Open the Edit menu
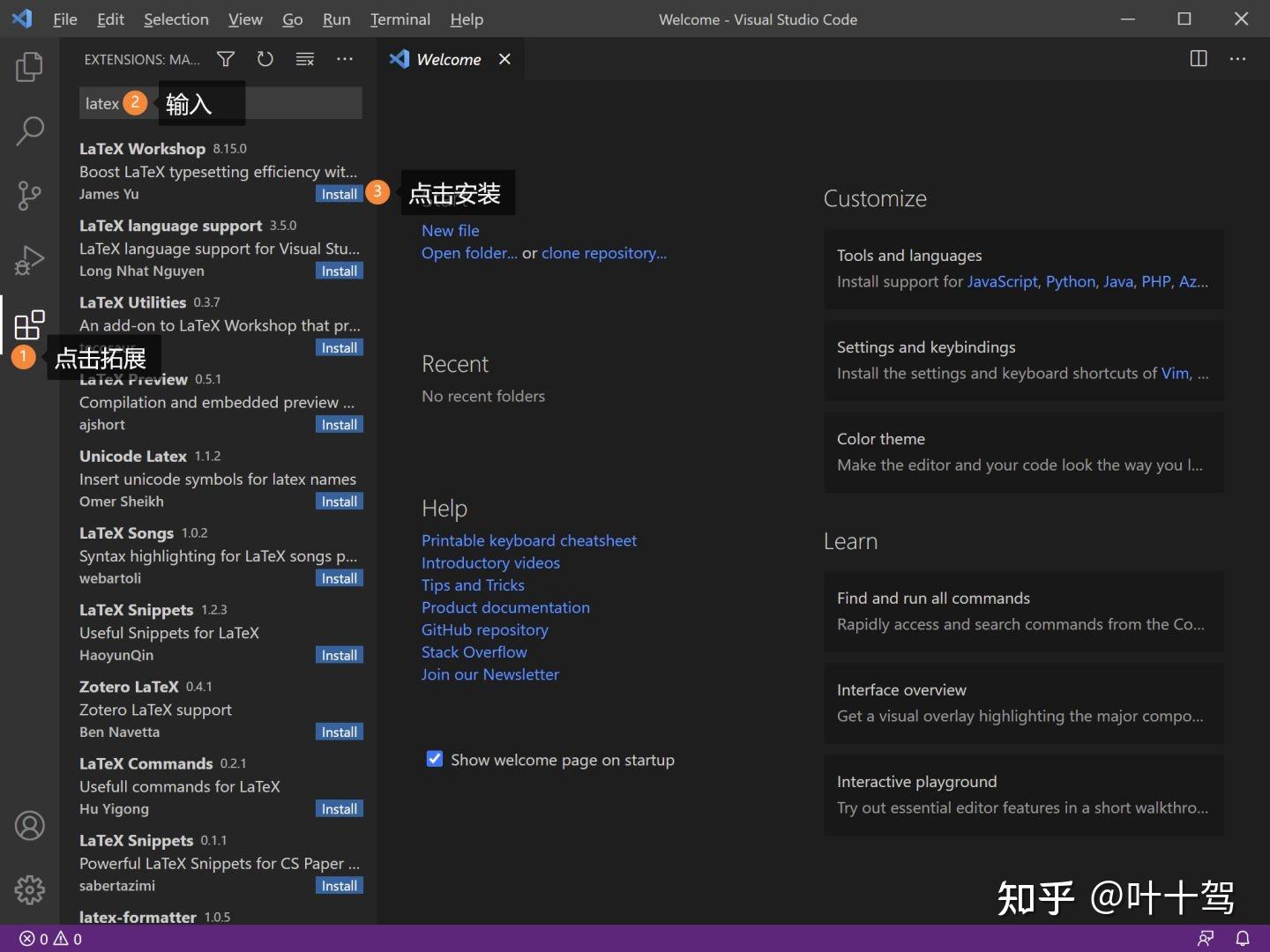This screenshot has width=1270, height=952. coord(110,19)
